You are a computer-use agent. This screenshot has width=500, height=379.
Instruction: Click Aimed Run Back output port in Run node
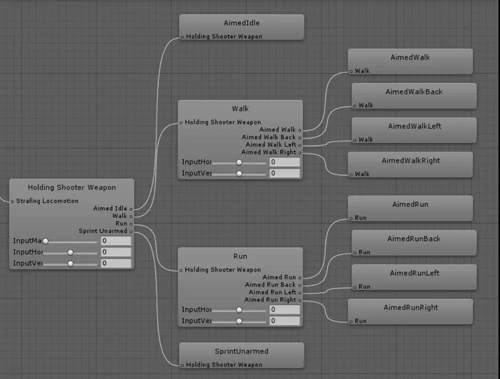pos(300,285)
